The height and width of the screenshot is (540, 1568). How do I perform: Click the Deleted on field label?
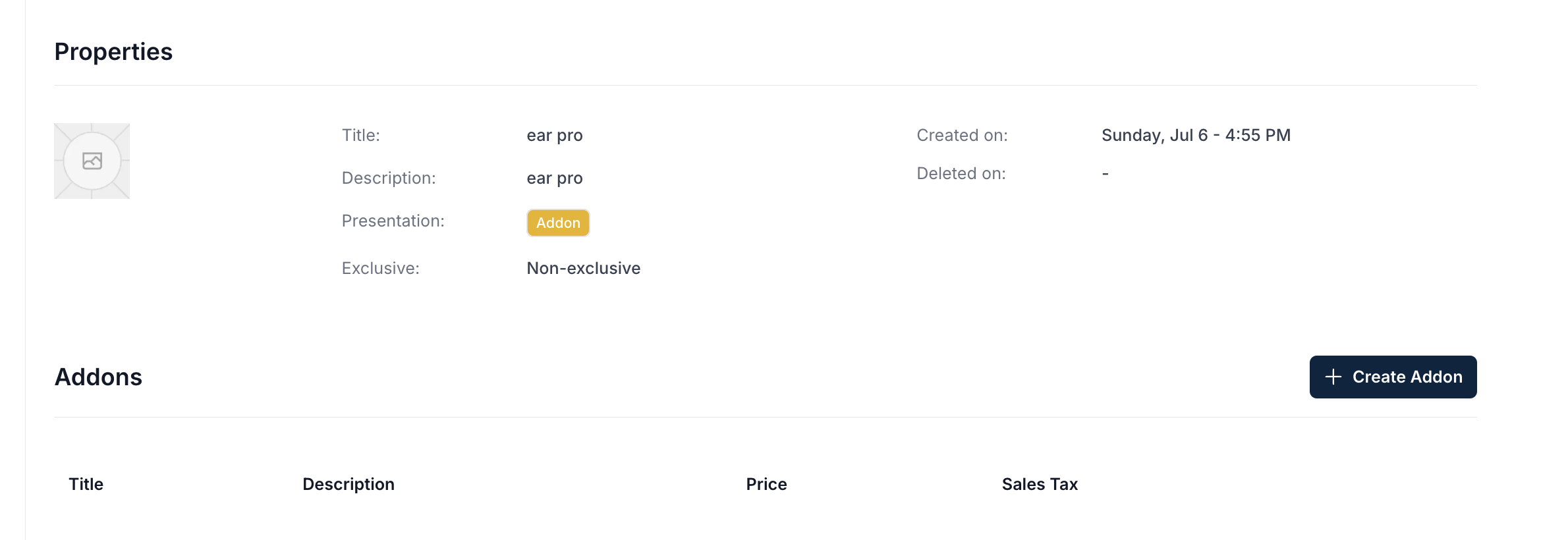click(961, 173)
